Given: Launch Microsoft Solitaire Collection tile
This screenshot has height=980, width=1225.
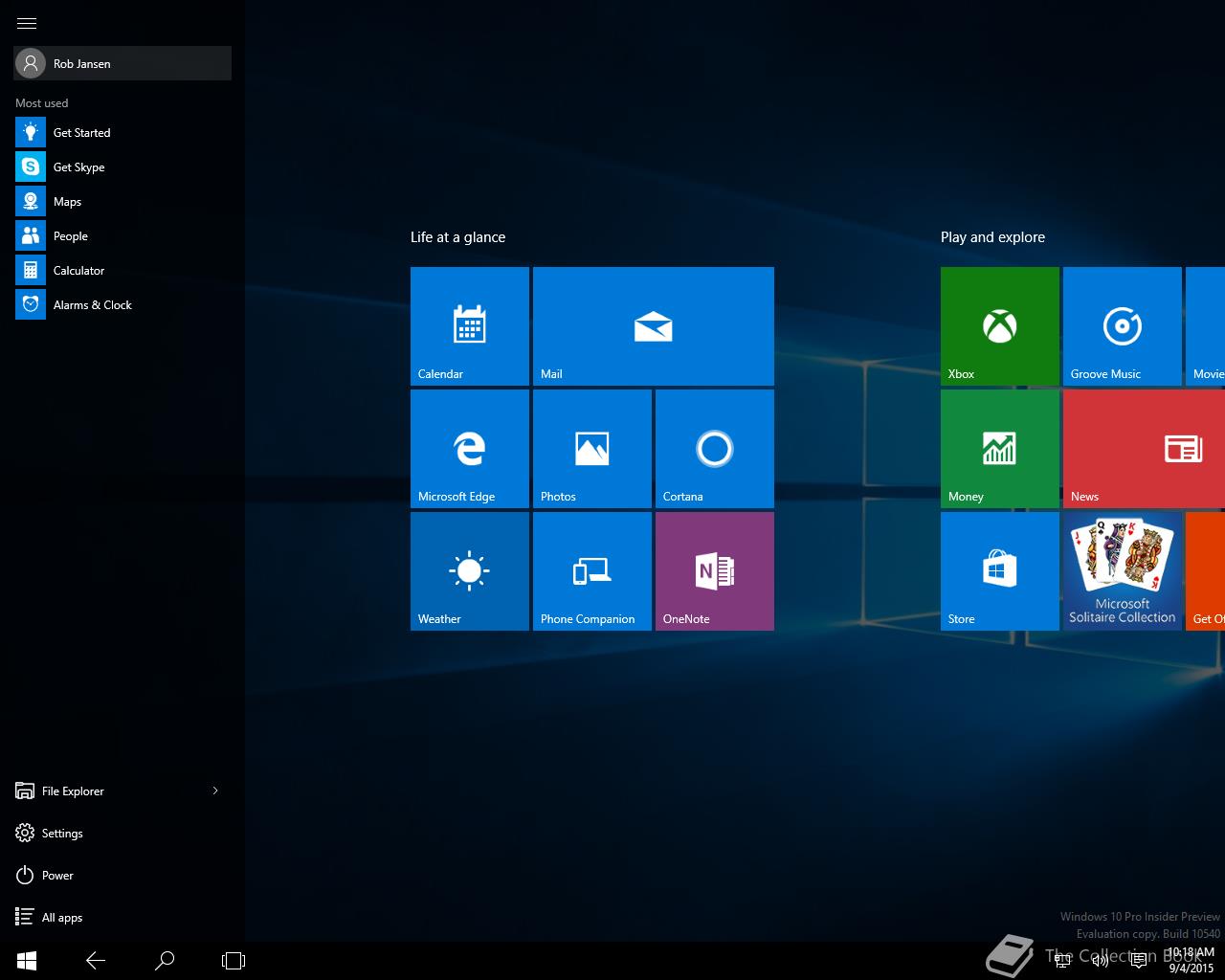Looking at the screenshot, I should 1123,571.
